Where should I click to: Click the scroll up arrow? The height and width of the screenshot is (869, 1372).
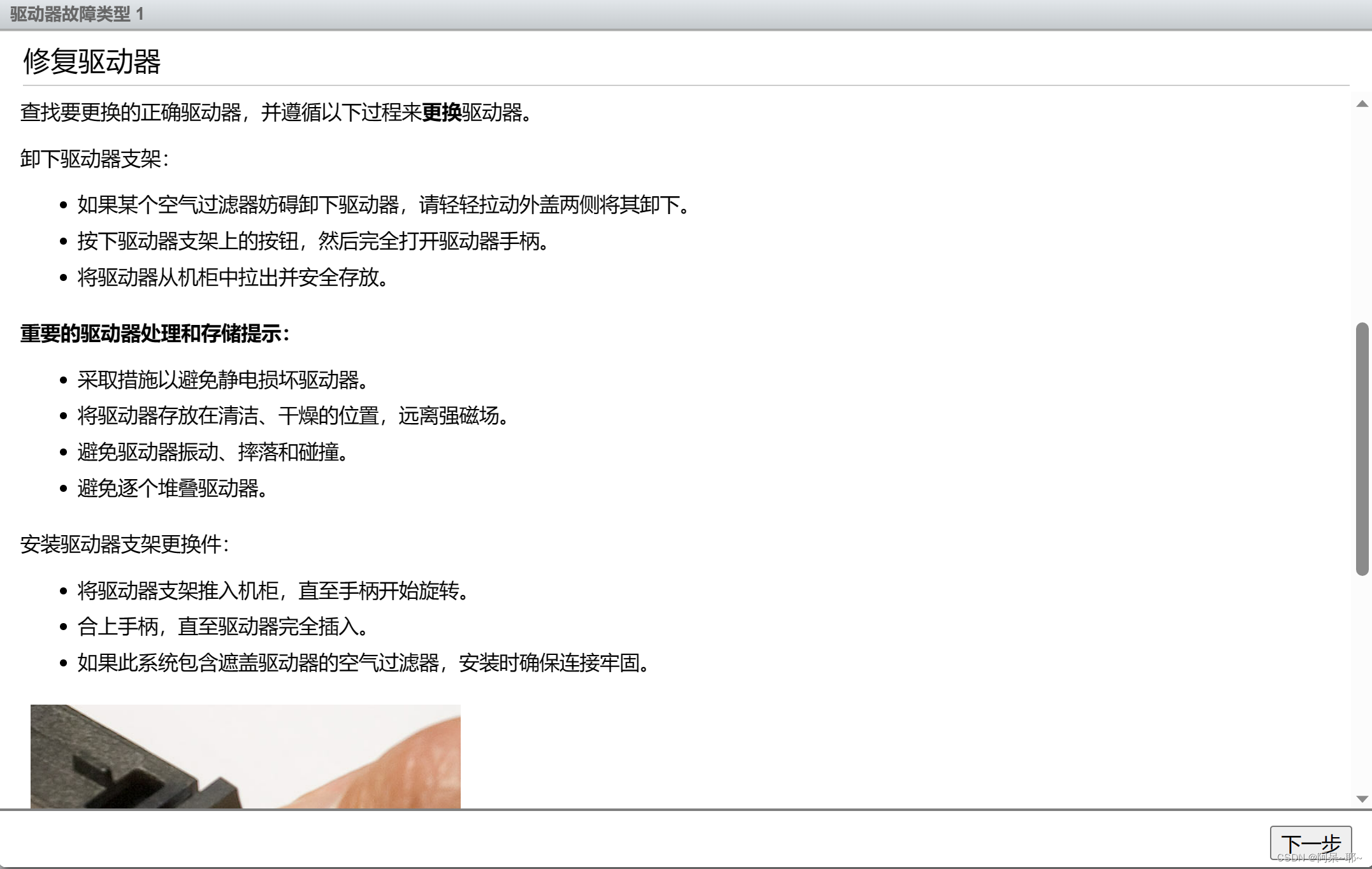(x=1362, y=104)
